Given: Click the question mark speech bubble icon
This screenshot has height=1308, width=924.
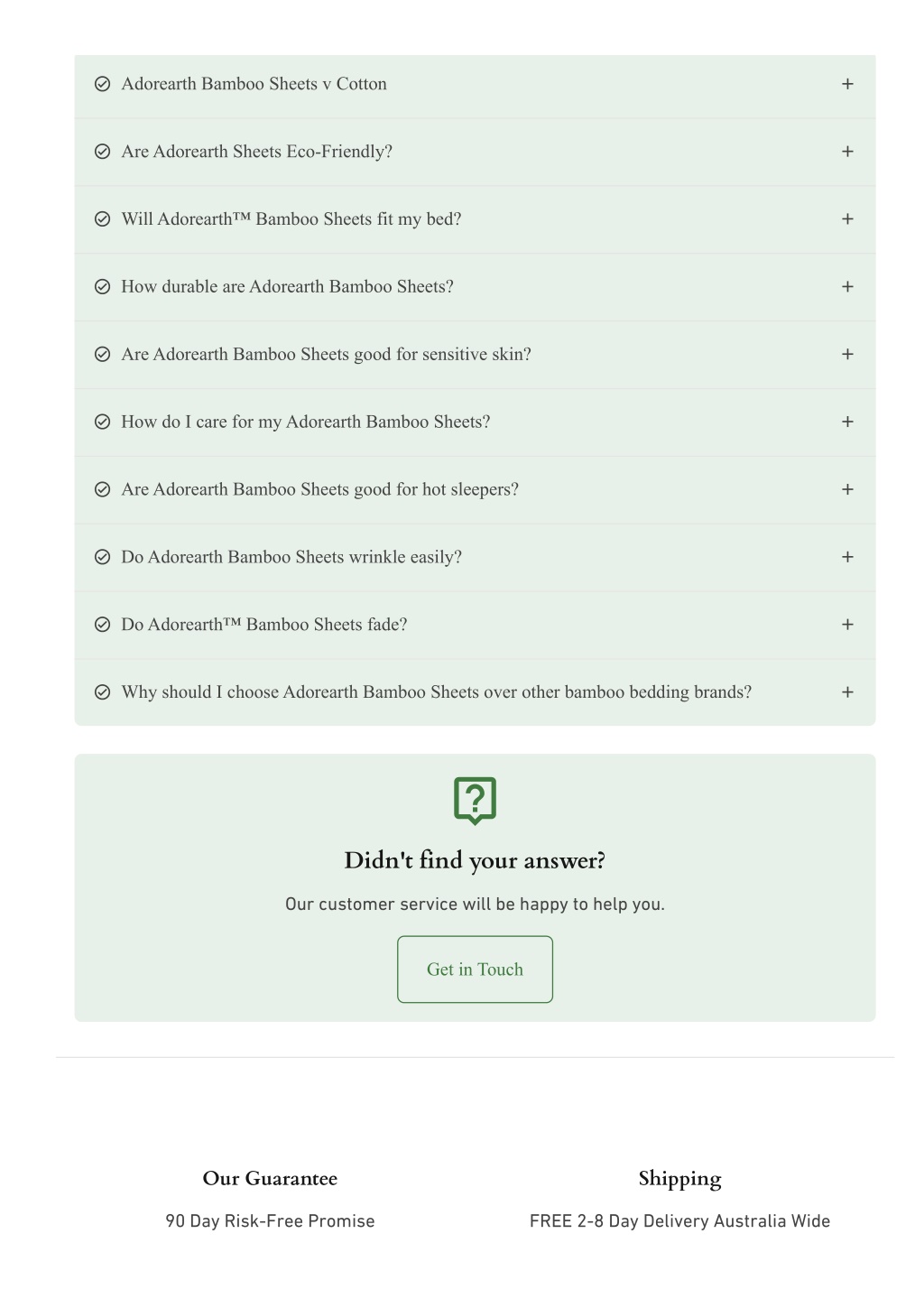Looking at the screenshot, I should [x=475, y=801].
